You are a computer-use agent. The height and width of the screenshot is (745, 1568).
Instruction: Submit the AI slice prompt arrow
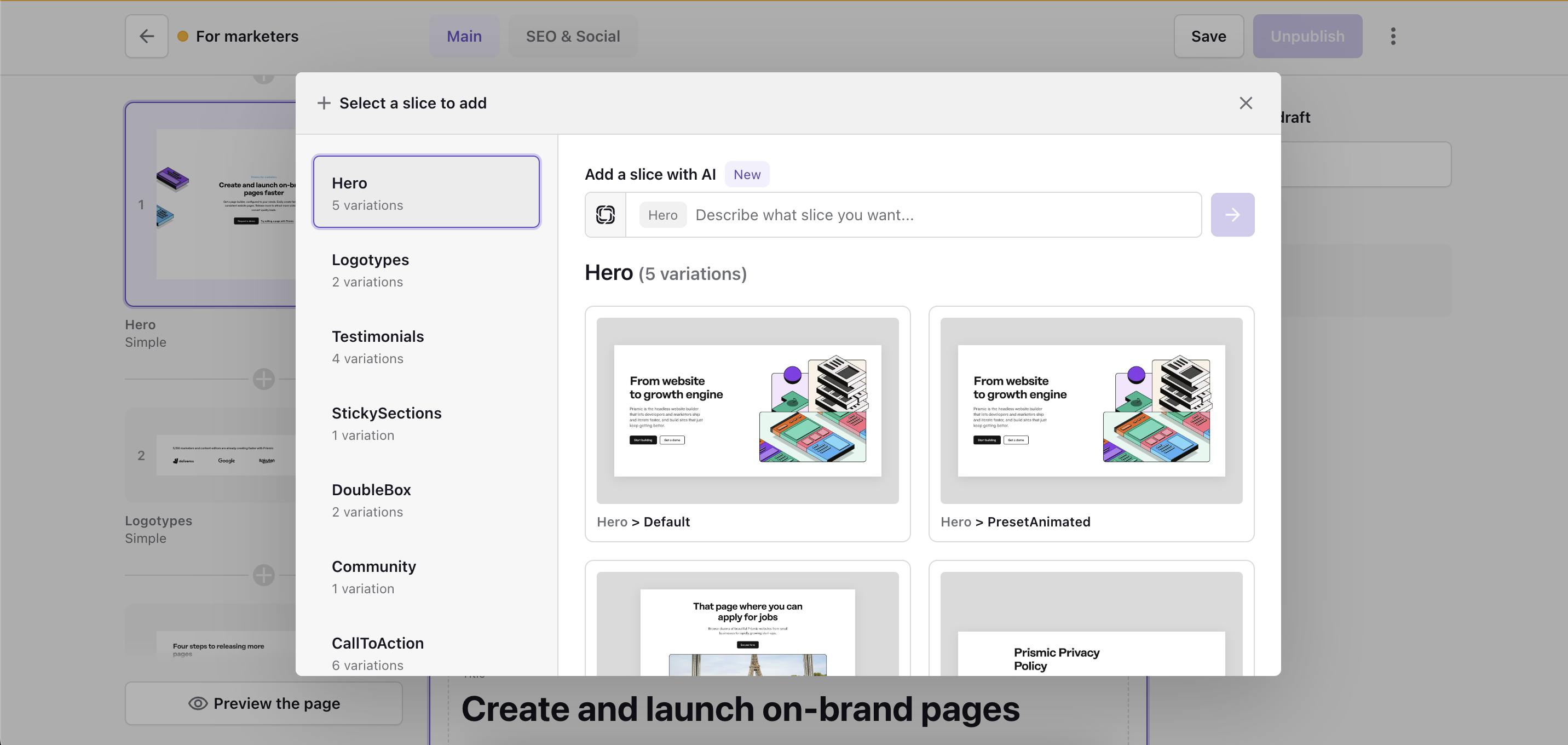1232,215
